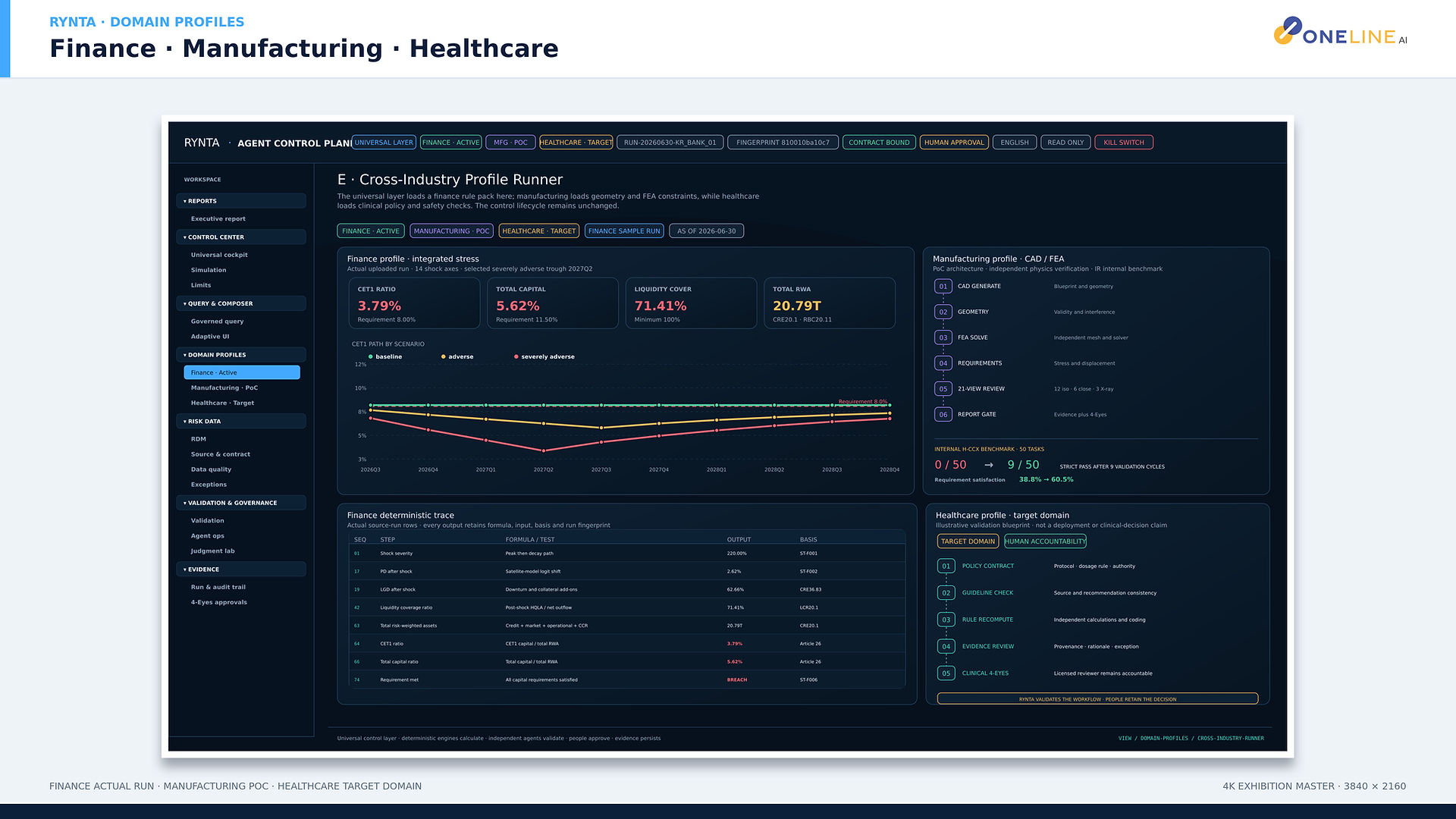The height and width of the screenshot is (819, 1456).
Task: Open Data quality in the sidebar
Action: point(212,469)
